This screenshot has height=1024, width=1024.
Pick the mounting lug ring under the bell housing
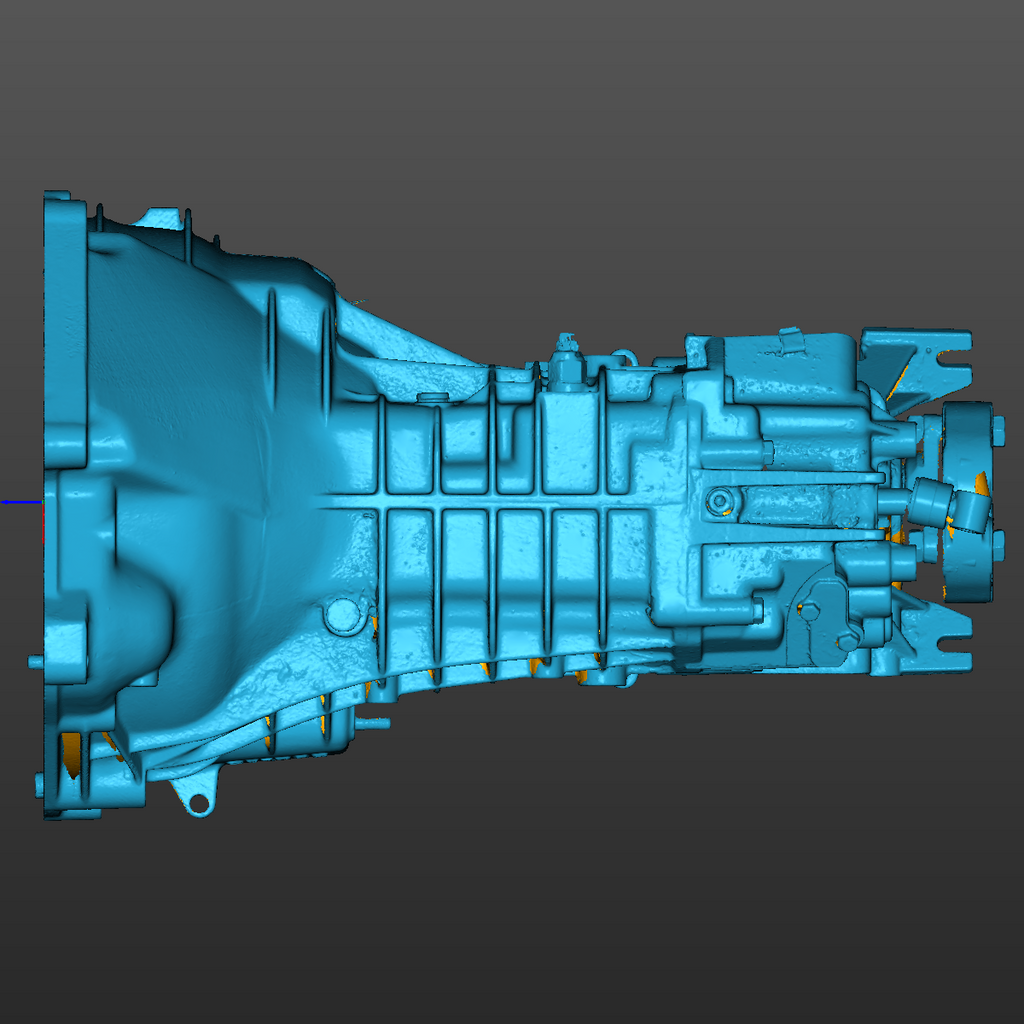197,803
